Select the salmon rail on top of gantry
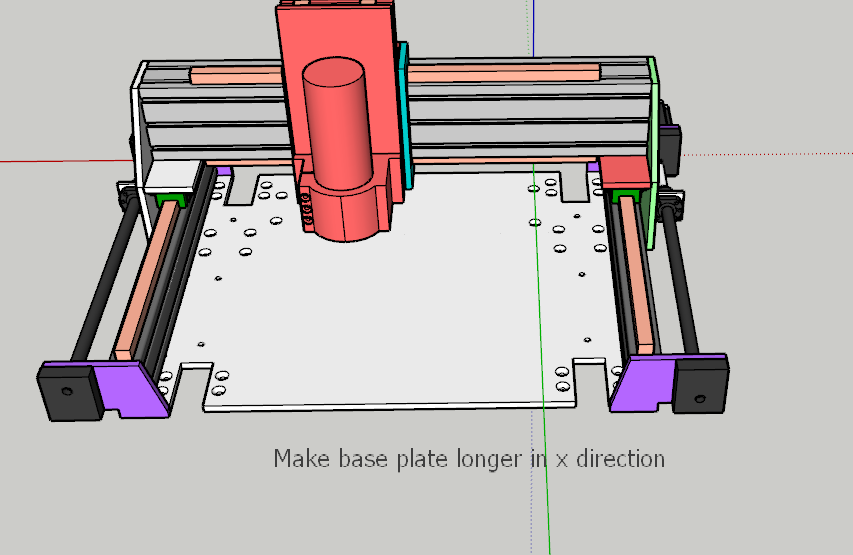Screen dimensions: 853x555 click(500, 71)
